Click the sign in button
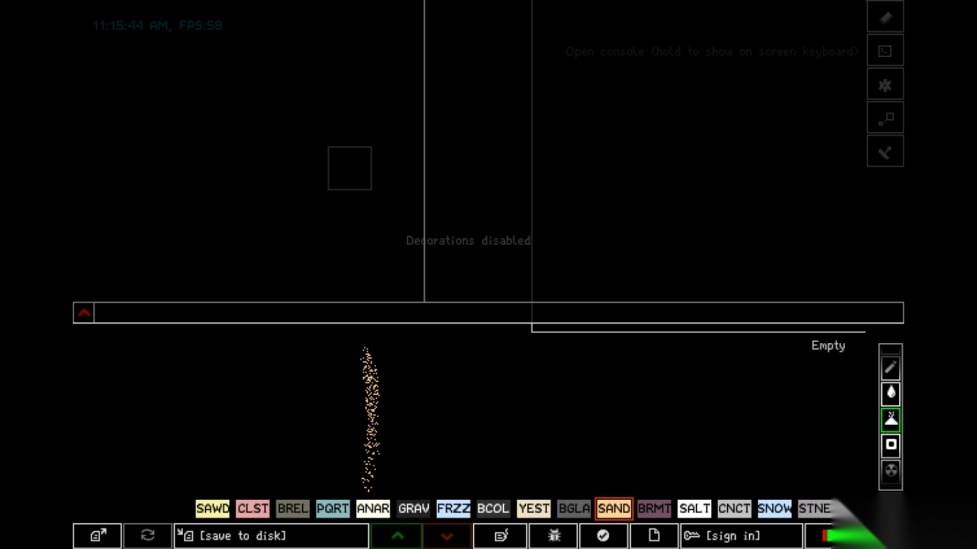Viewport: 977px width, 549px height. [x=741, y=536]
